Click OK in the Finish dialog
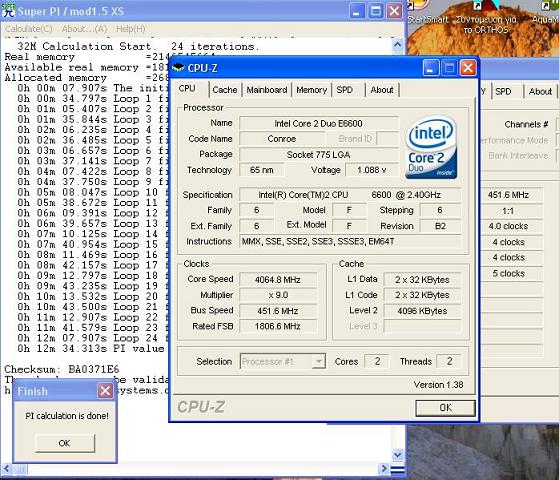Viewport: 559px width, 480px height. pyautogui.click(x=65, y=443)
